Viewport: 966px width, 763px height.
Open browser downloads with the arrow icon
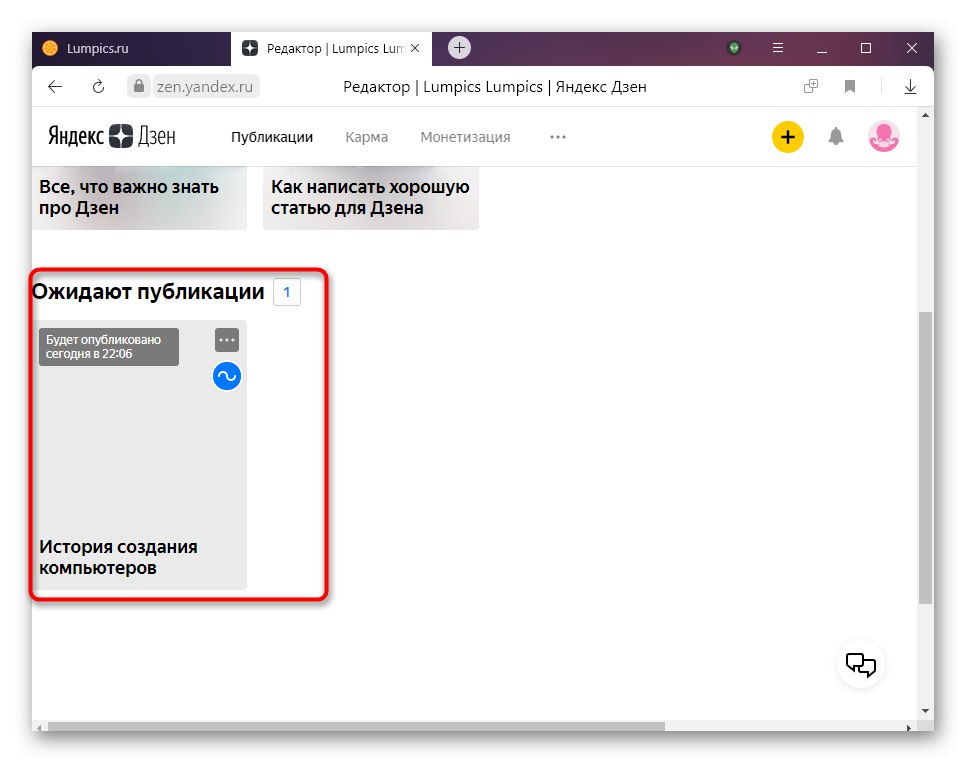[x=910, y=87]
